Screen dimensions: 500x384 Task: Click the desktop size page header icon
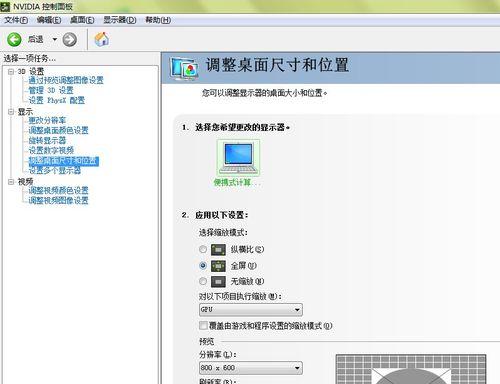pyautogui.click(x=184, y=68)
